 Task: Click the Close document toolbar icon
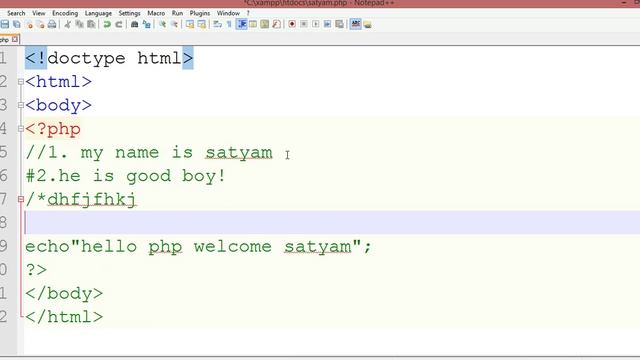click(x=29, y=24)
